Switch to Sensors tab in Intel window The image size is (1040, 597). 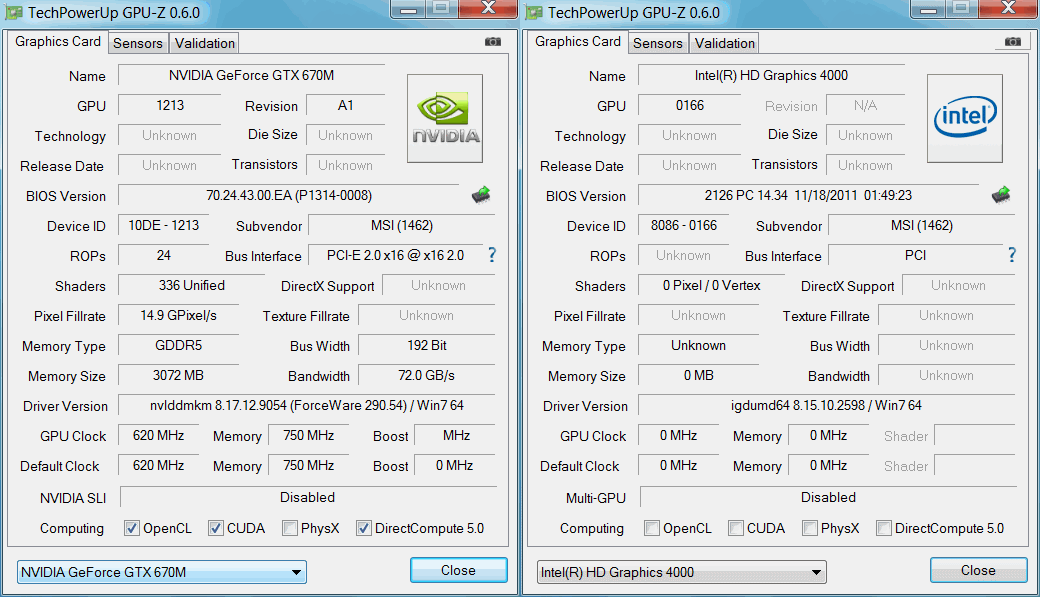(657, 43)
